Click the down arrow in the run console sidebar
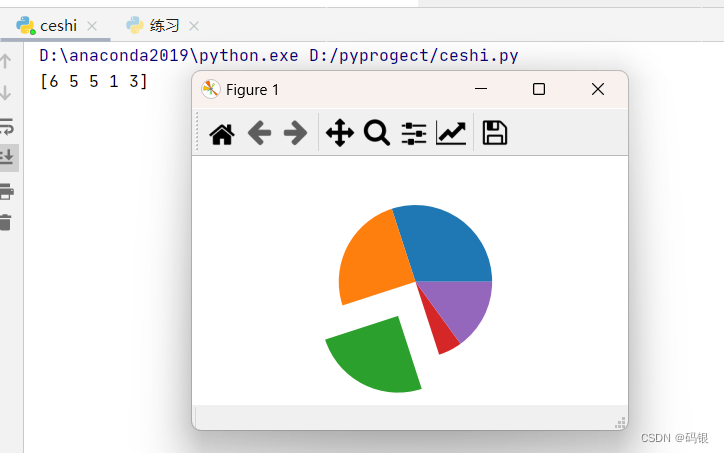Image resolution: width=724 pixels, height=453 pixels. click(6, 93)
